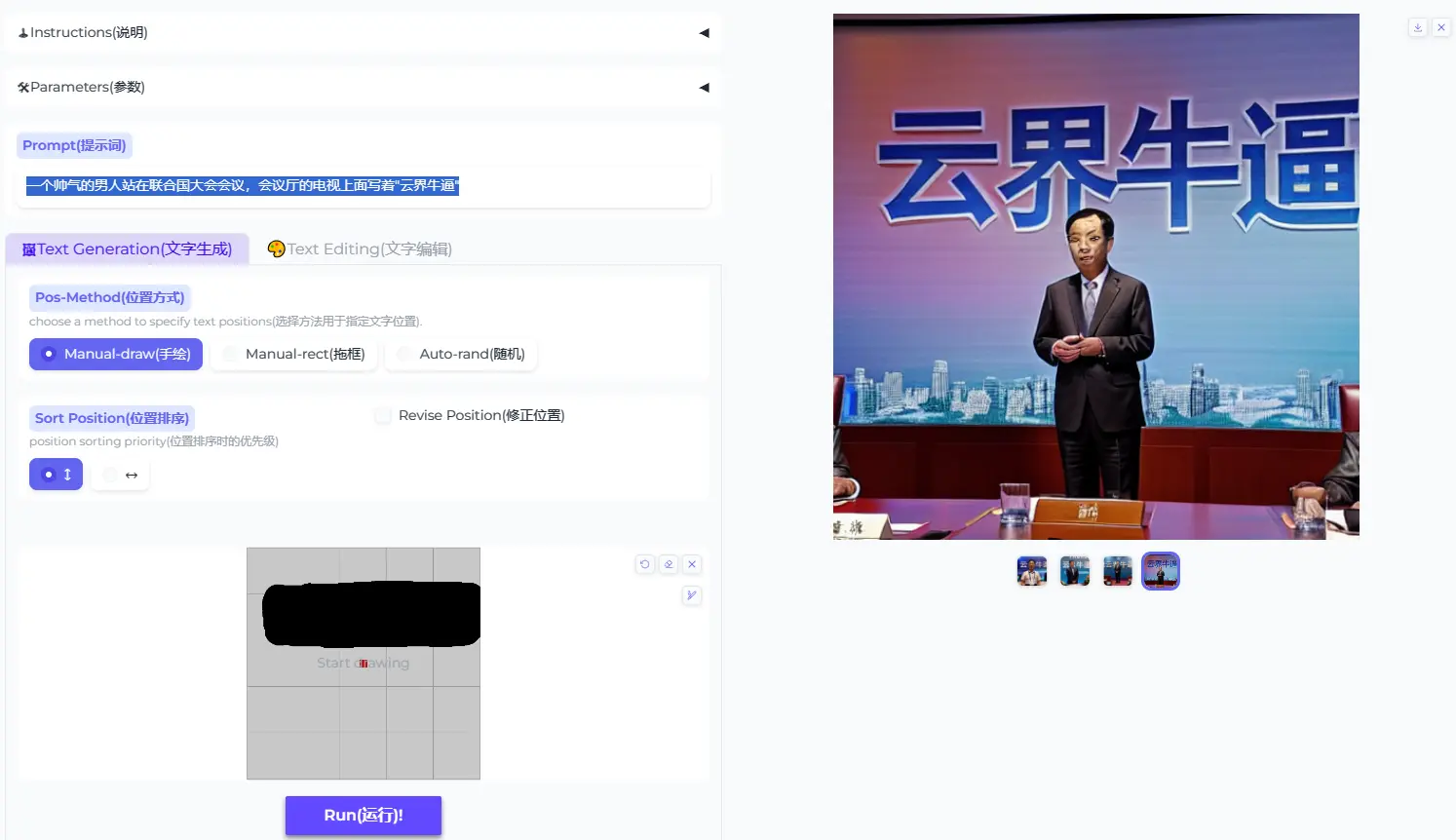Select Manual-rect(拖框) position method
This screenshot has height=840, width=1456.
294,354
